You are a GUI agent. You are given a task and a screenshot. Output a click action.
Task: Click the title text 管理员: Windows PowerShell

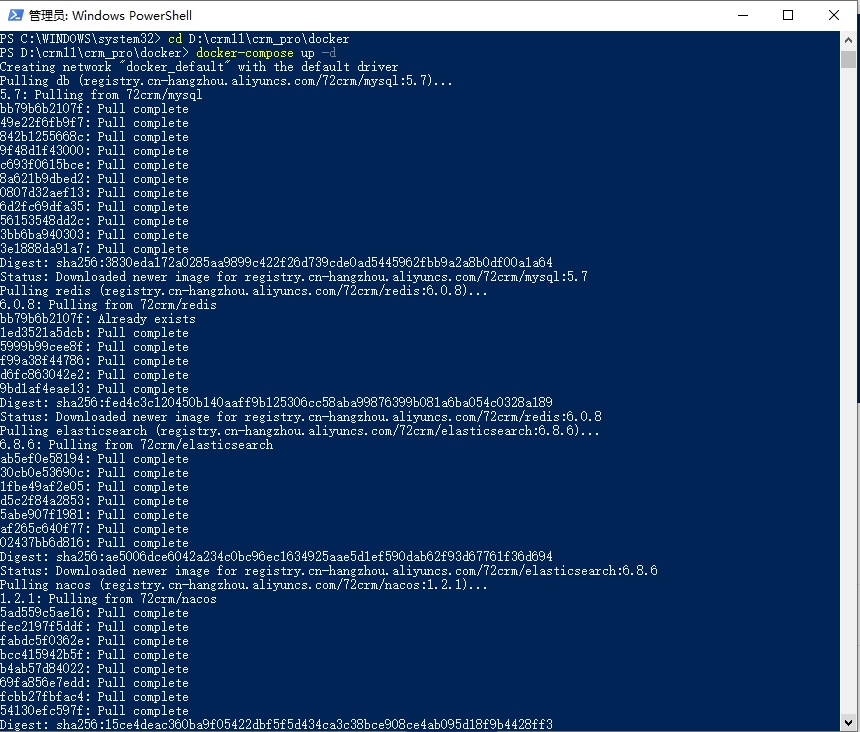110,15
